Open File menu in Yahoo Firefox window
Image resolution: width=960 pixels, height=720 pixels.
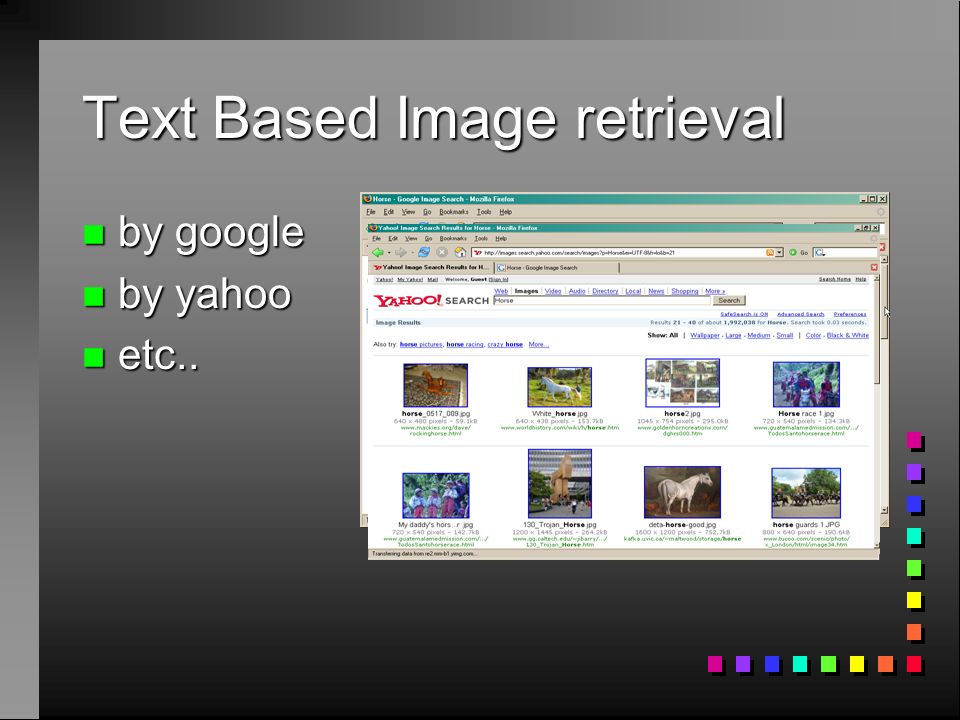(x=377, y=239)
